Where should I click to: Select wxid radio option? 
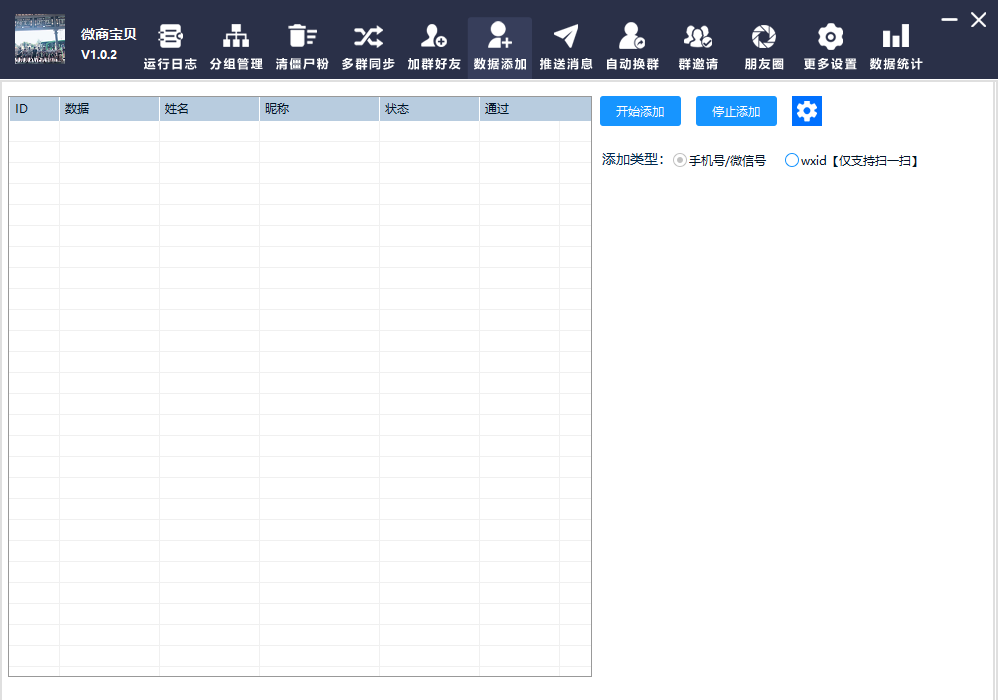(x=792, y=160)
